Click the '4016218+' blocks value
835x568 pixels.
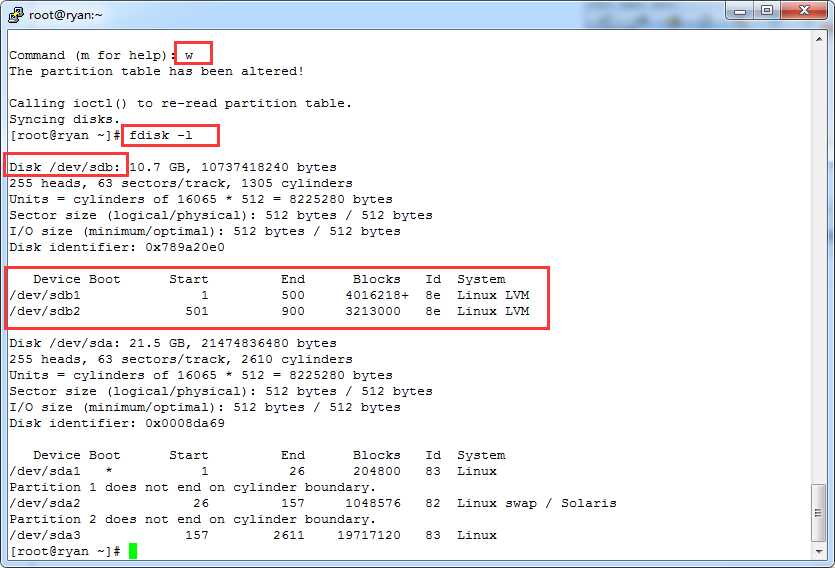pos(377,295)
